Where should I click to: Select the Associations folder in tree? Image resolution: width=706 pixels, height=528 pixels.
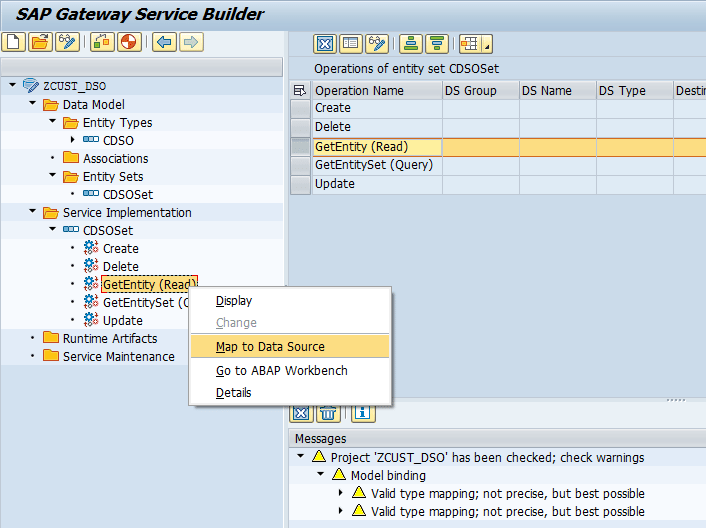(x=115, y=158)
